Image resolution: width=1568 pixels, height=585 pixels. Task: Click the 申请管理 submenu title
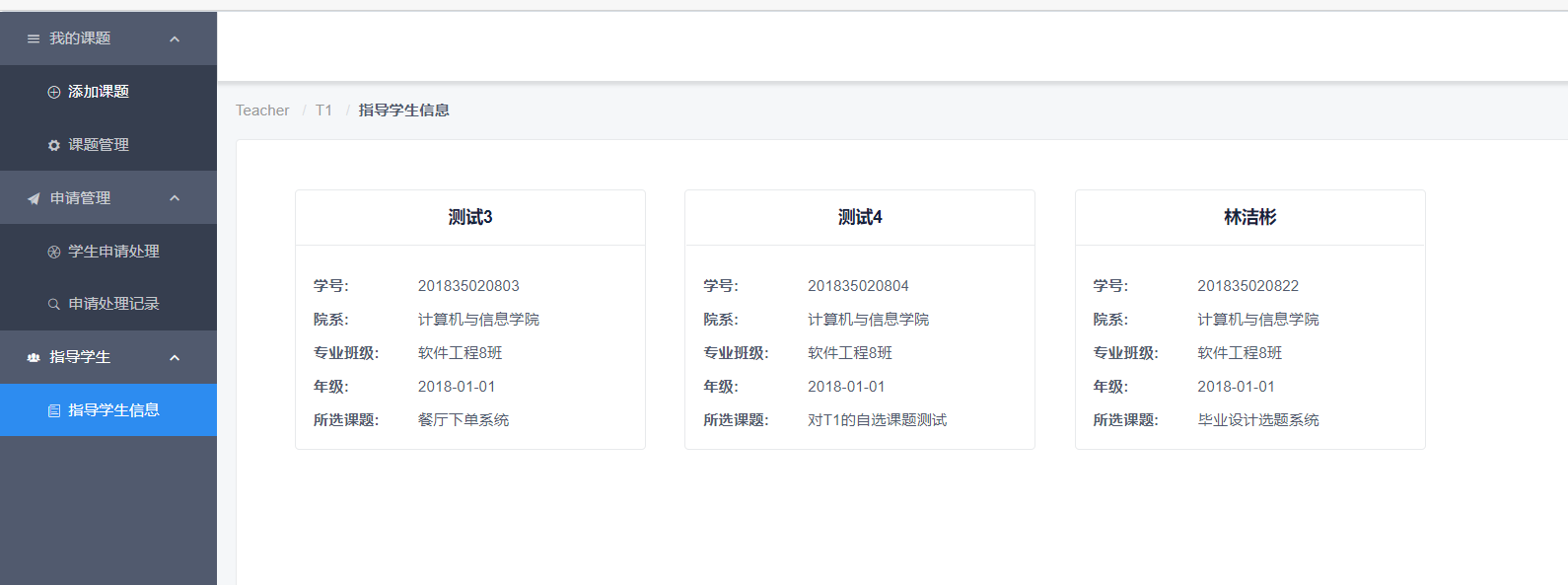coord(108,197)
